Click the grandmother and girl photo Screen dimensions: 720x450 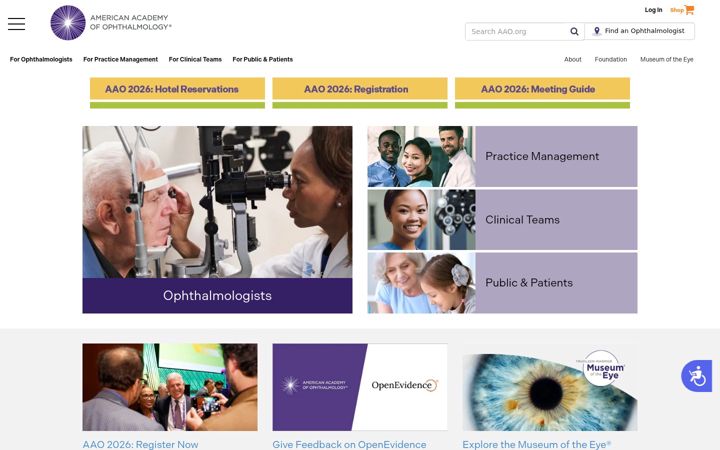(x=422, y=283)
